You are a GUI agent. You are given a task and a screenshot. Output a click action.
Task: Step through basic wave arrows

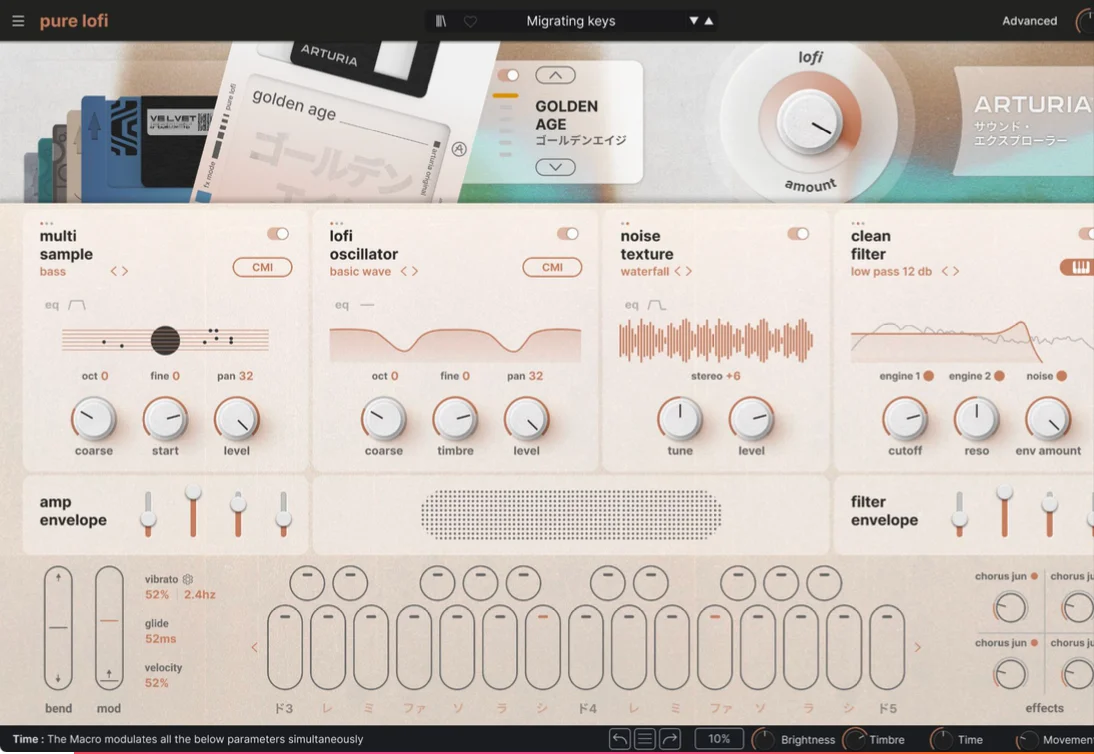tap(409, 271)
